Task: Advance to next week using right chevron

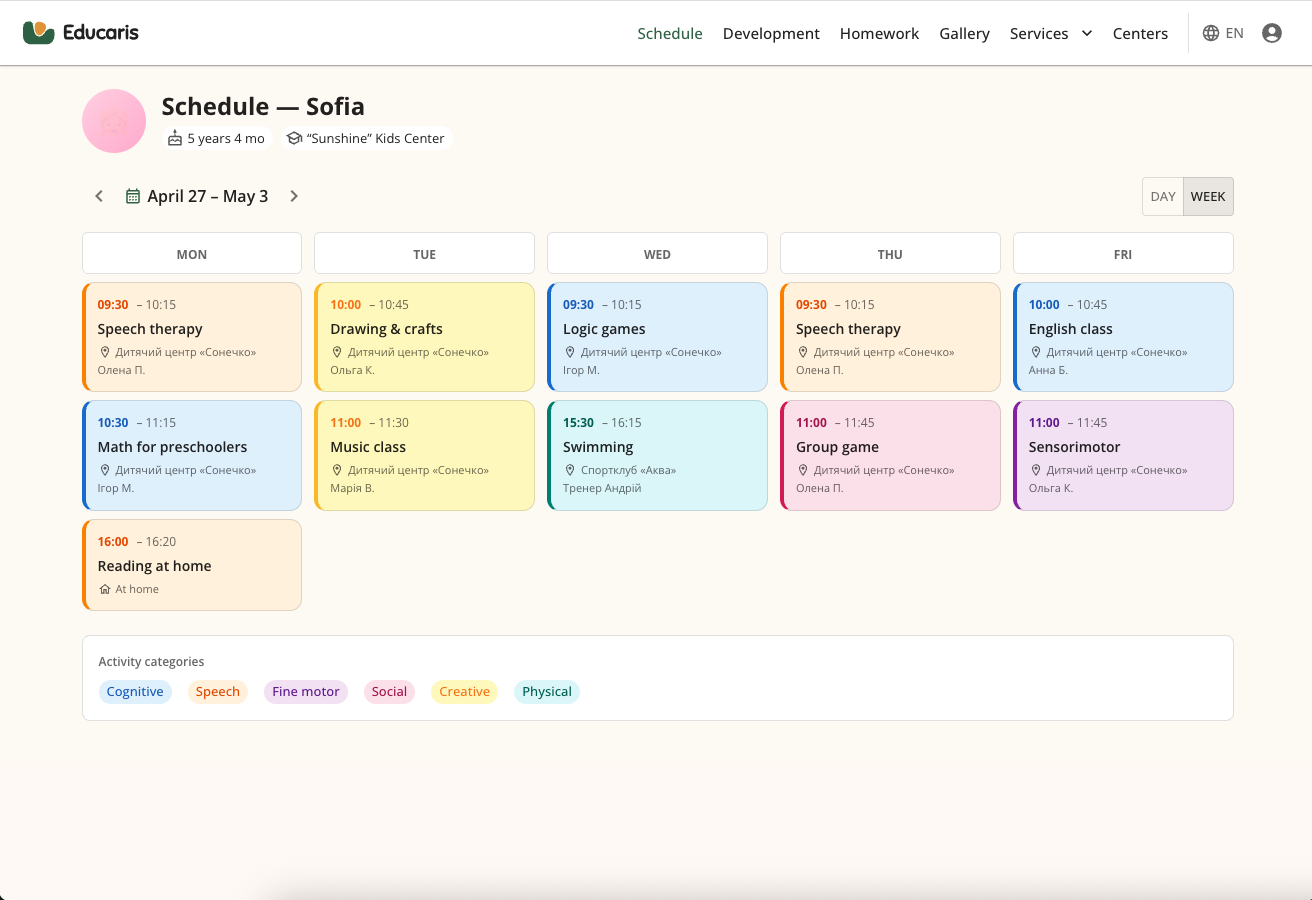Action: pyautogui.click(x=294, y=196)
